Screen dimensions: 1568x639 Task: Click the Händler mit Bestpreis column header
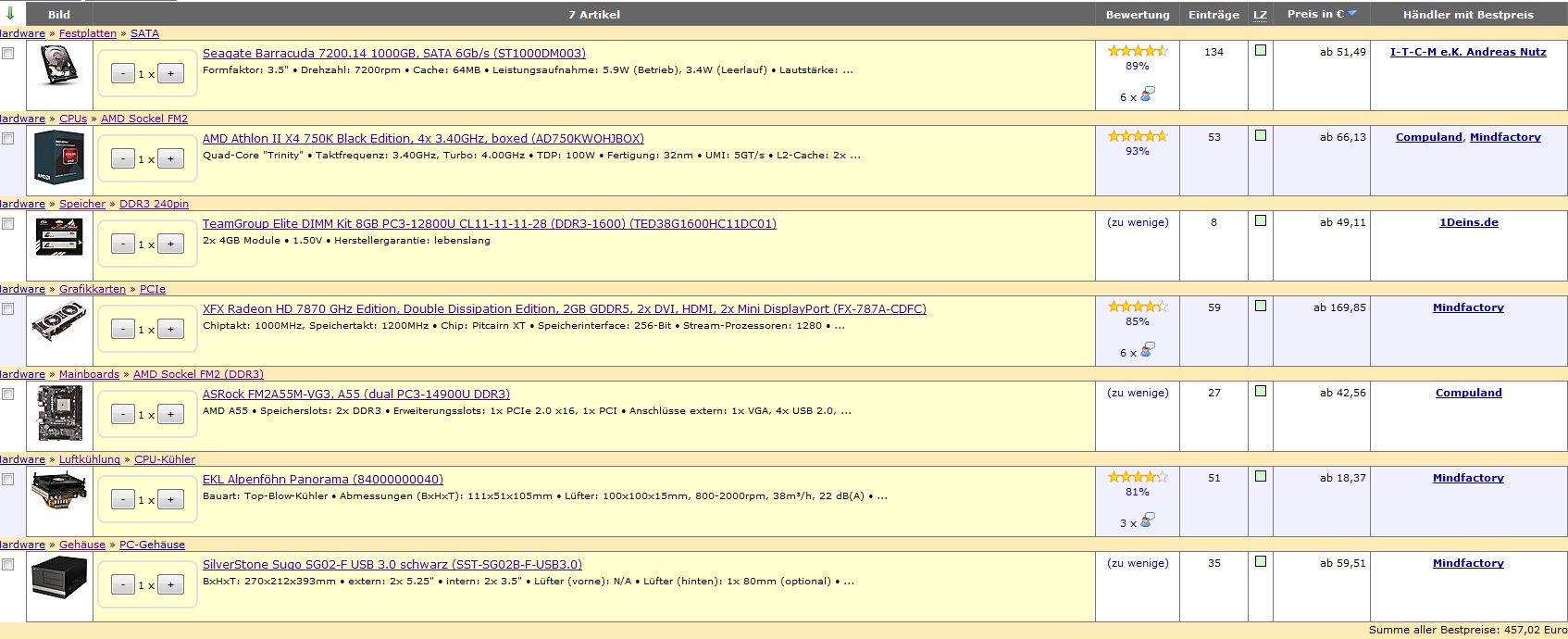pyautogui.click(x=1468, y=15)
